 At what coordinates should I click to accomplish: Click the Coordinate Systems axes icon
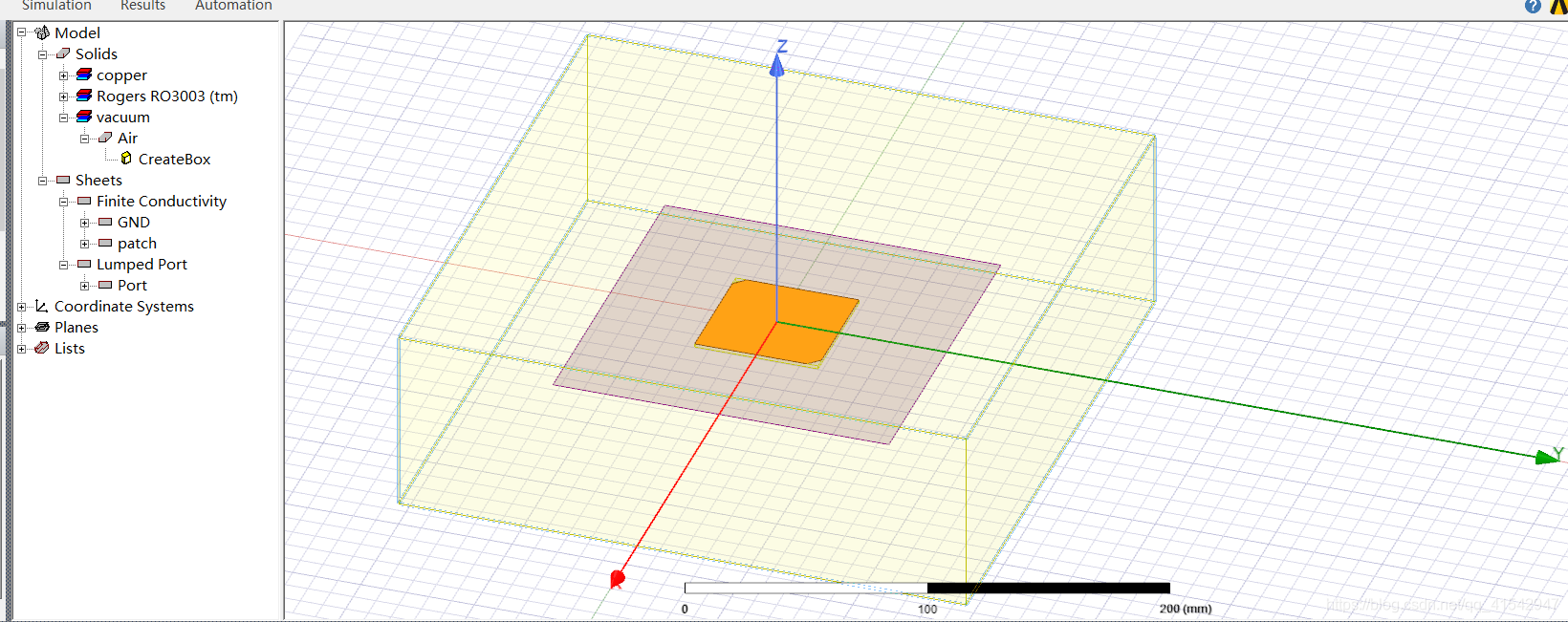click(x=42, y=306)
